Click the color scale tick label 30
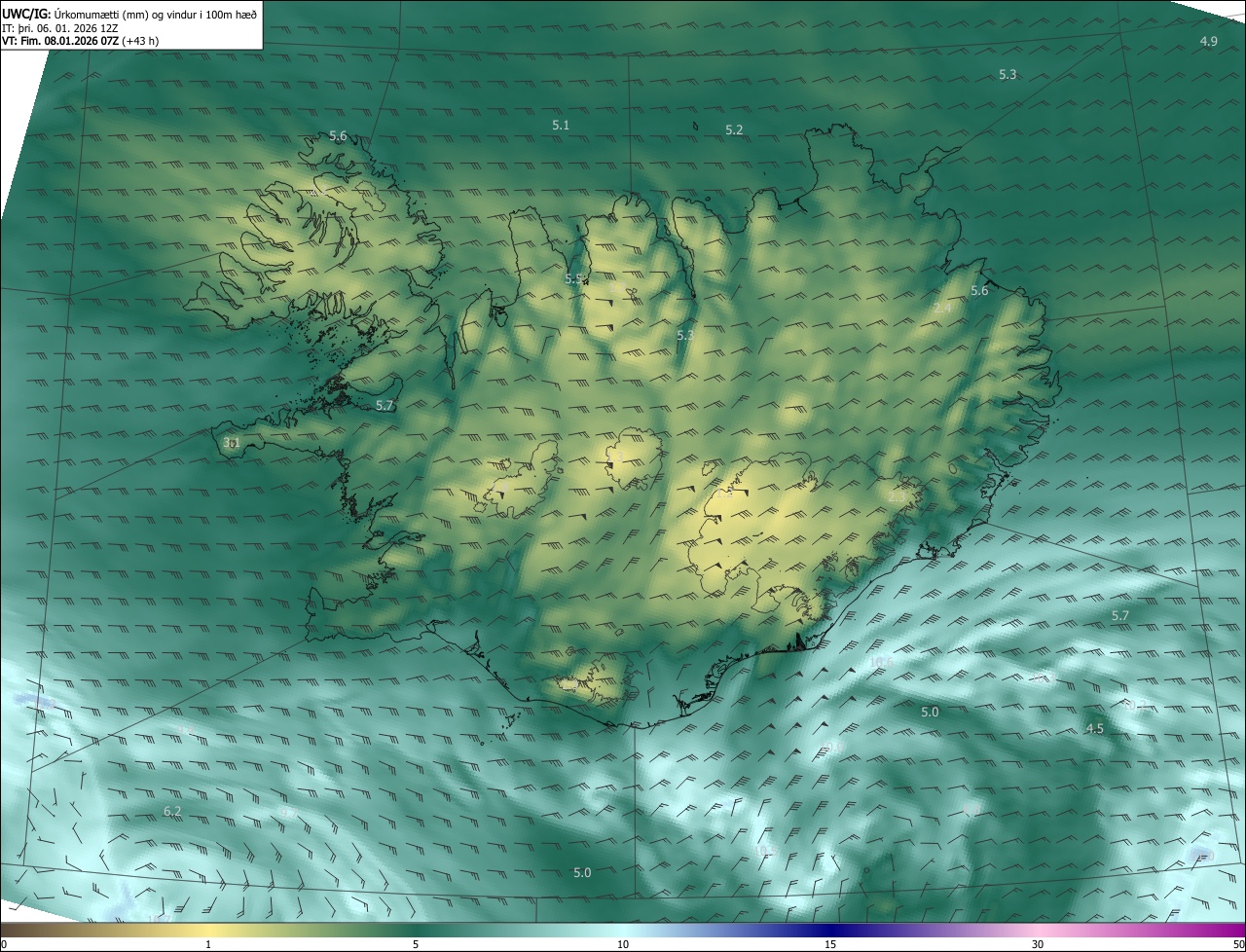This screenshot has width=1246, height=952. tap(1038, 945)
